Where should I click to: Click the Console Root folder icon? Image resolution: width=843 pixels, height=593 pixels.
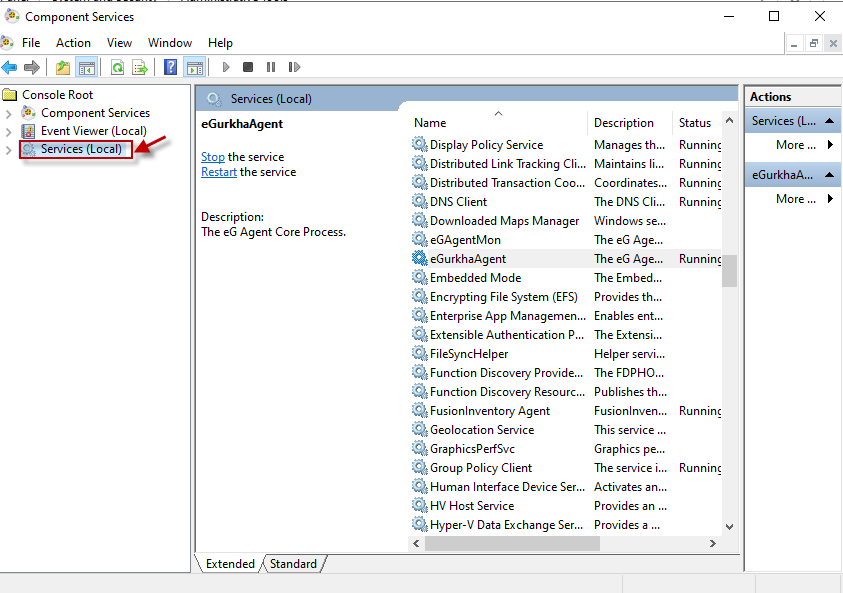[x=10, y=95]
